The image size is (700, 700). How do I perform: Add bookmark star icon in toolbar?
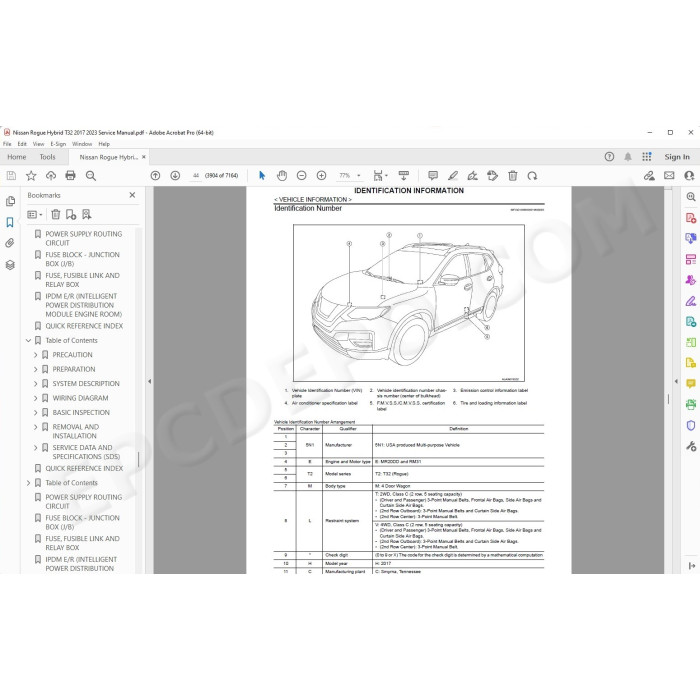31,175
